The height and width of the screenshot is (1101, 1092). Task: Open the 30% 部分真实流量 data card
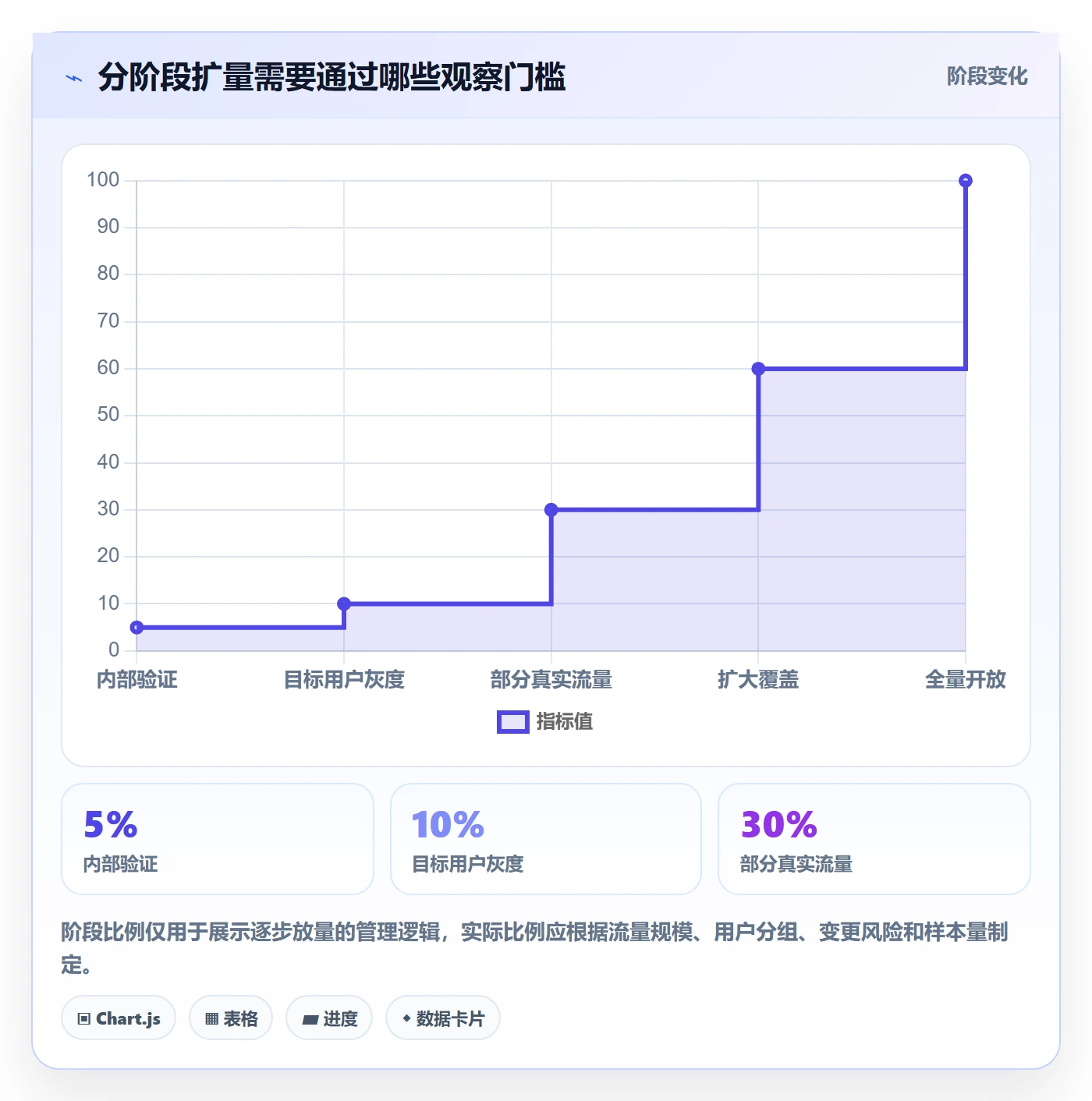(x=874, y=839)
